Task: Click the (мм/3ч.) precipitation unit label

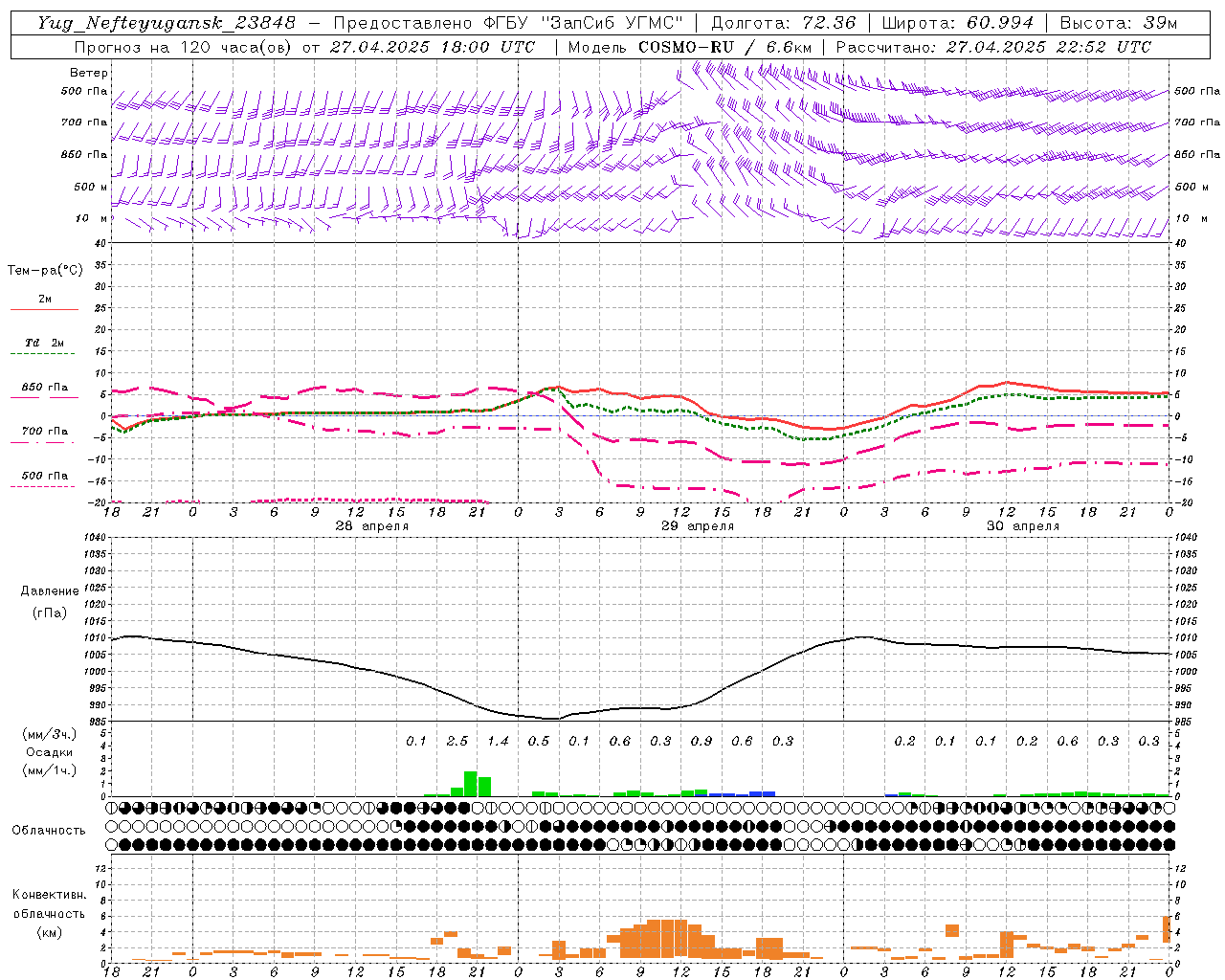Action: pos(50,734)
